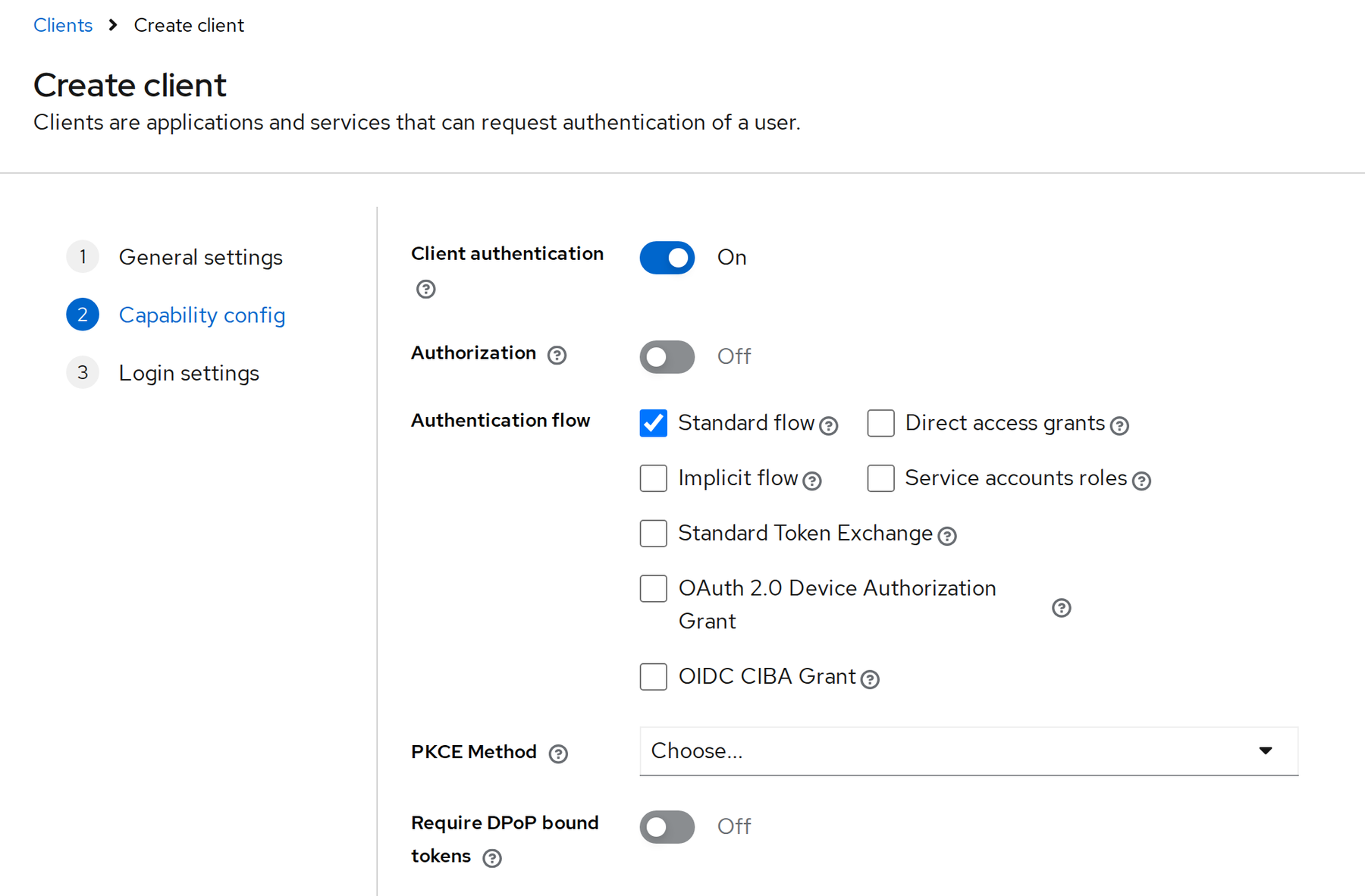The height and width of the screenshot is (896, 1365).
Task: Go to Login settings step
Action: coord(163,373)
